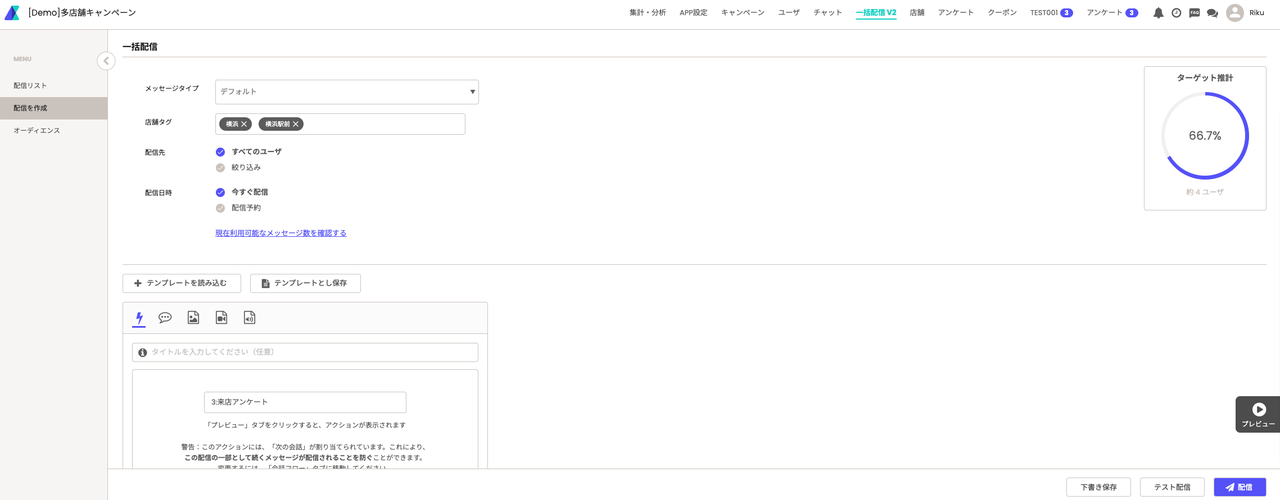Open the chat bubbles icon in header
This screenshot has height=500, width=1280.
[x=1212, y=13]
